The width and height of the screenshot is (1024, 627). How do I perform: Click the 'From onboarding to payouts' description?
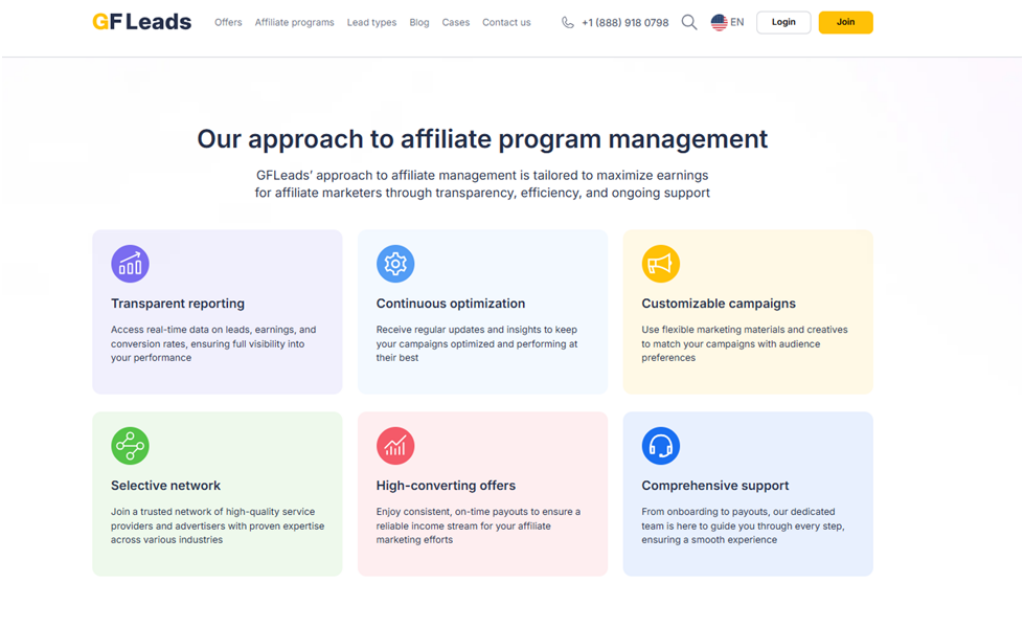point(743,526)
